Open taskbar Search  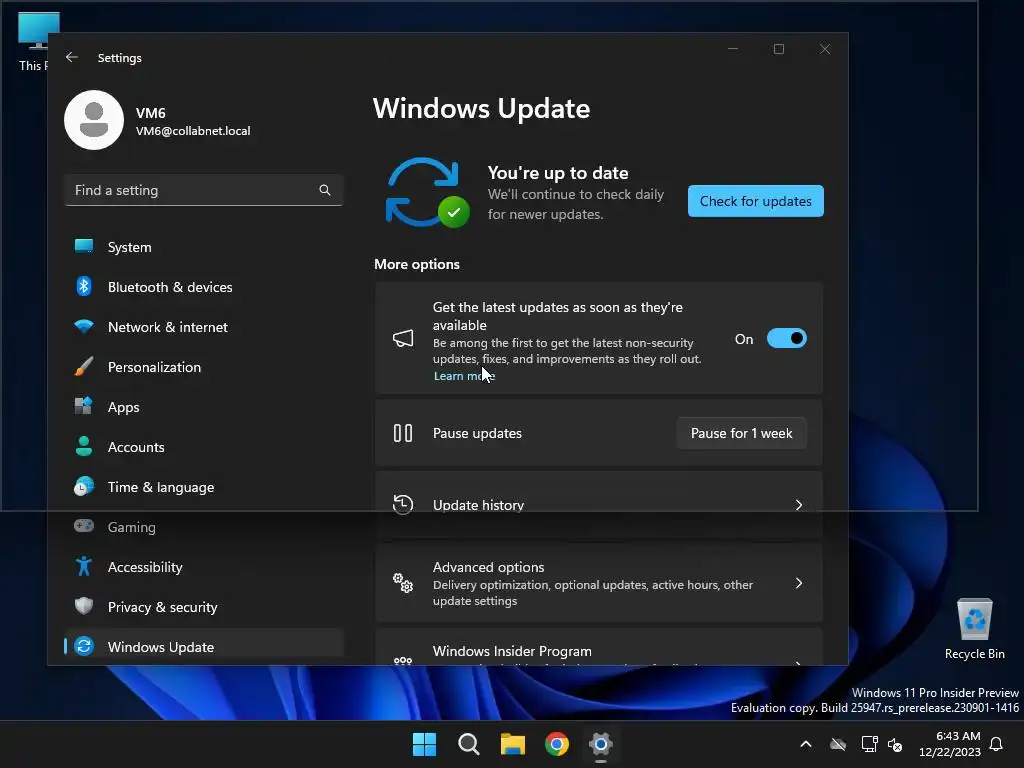[x=469, y=744]
